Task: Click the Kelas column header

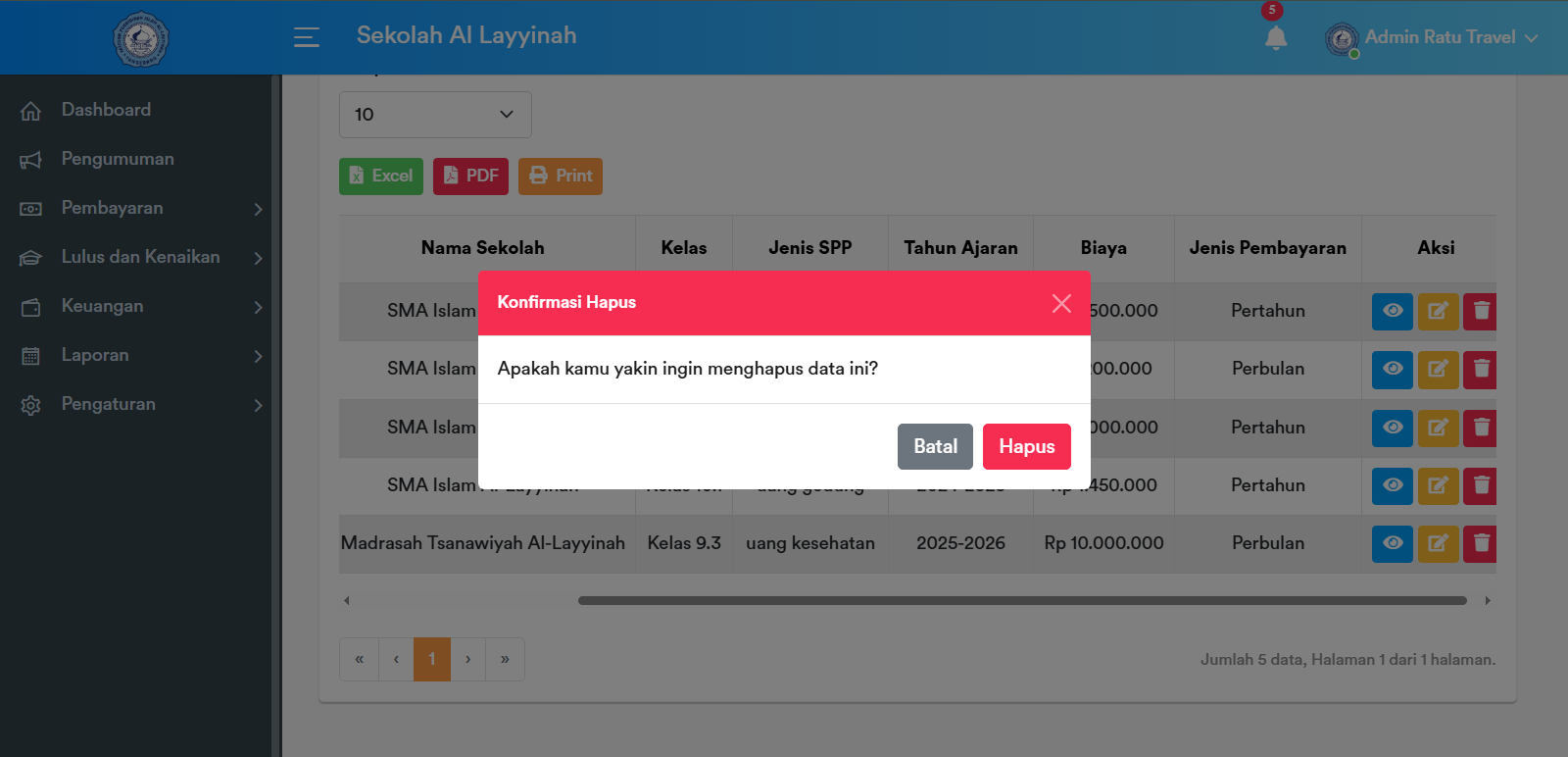Action: pos(684,248)
